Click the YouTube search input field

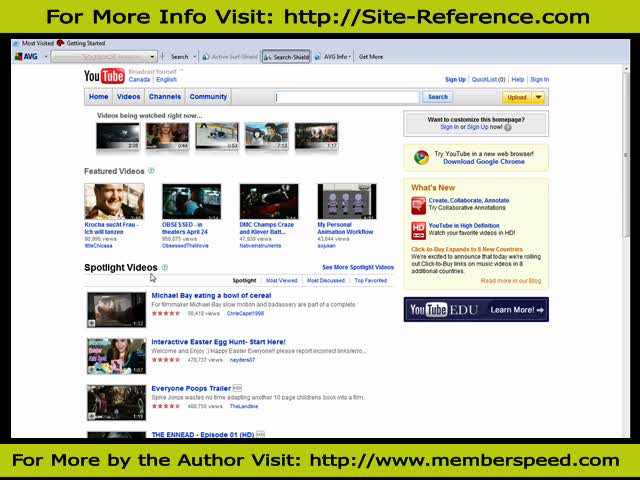[x=347, y=97]
